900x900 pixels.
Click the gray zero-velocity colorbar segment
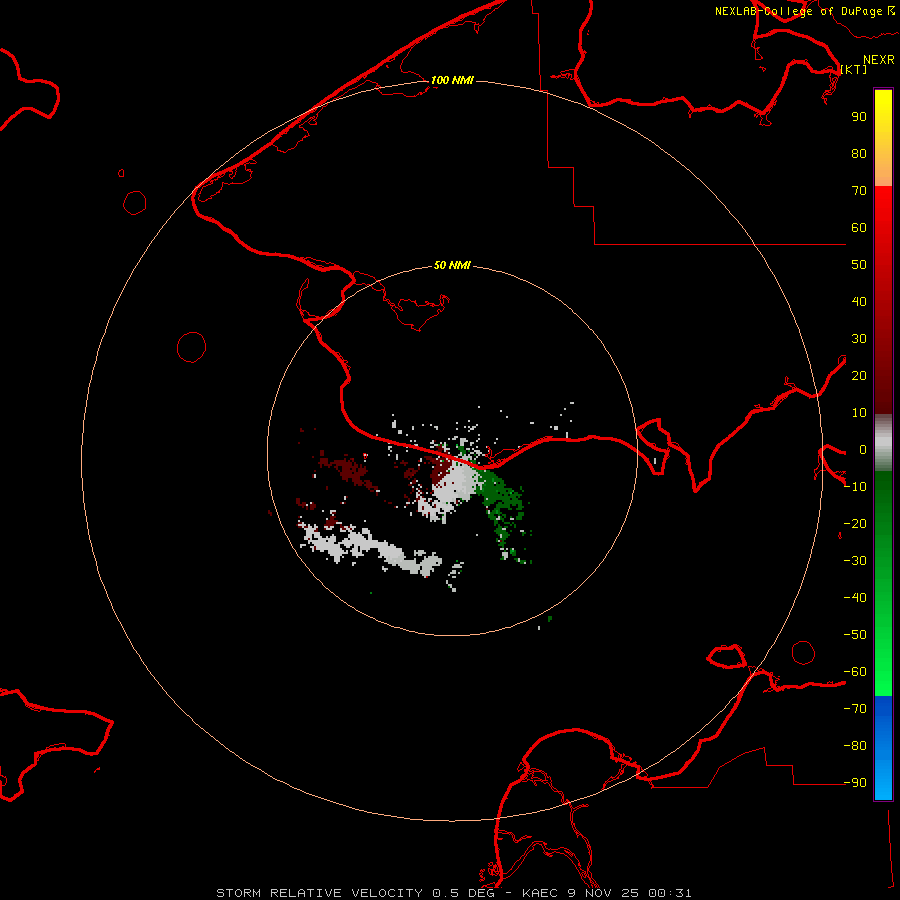[x=883, y=443]
